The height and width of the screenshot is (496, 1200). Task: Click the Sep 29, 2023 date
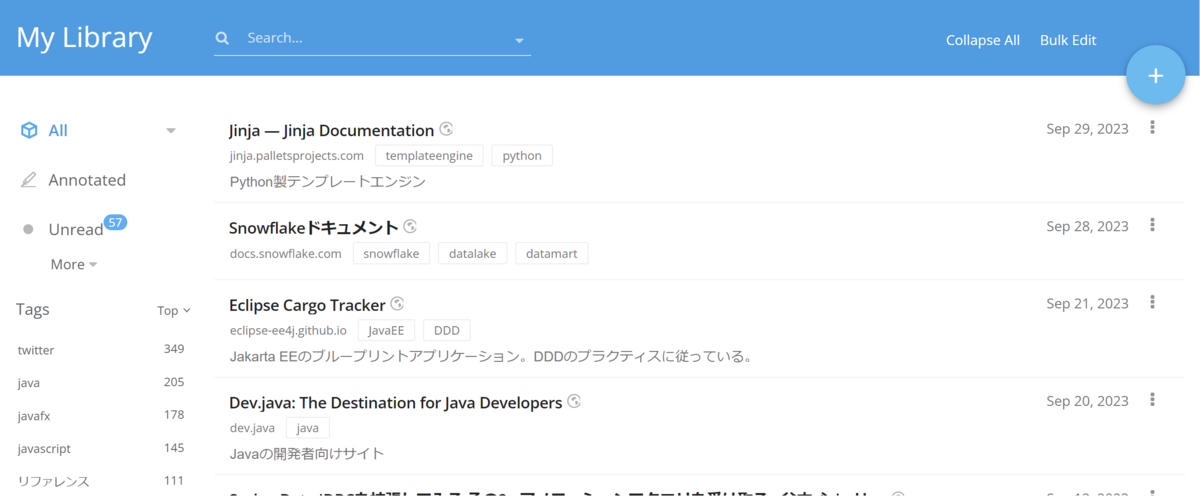pyautogui.click(x=1087, y=129)
